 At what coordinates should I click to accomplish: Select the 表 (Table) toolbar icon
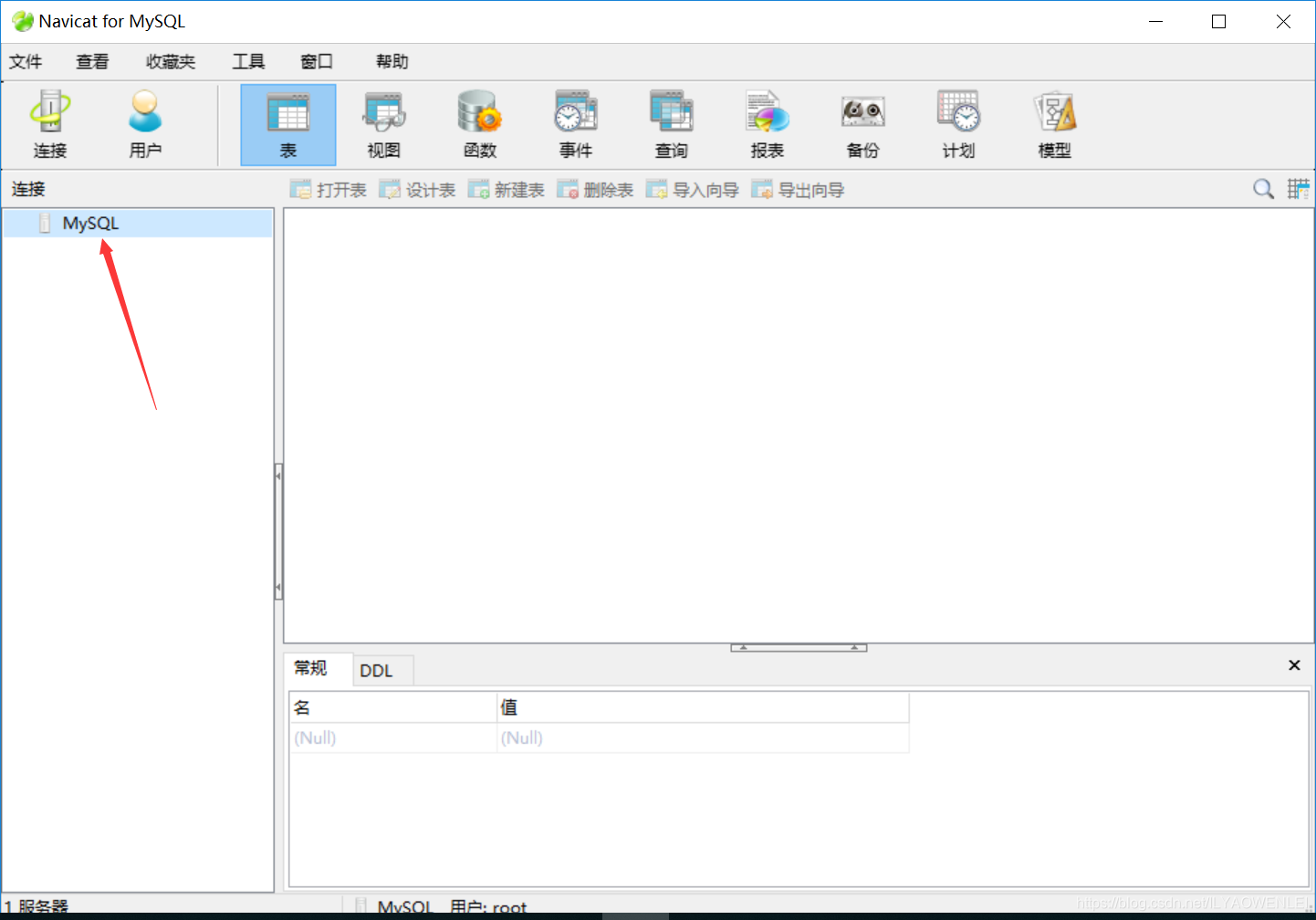coord(288,124)
